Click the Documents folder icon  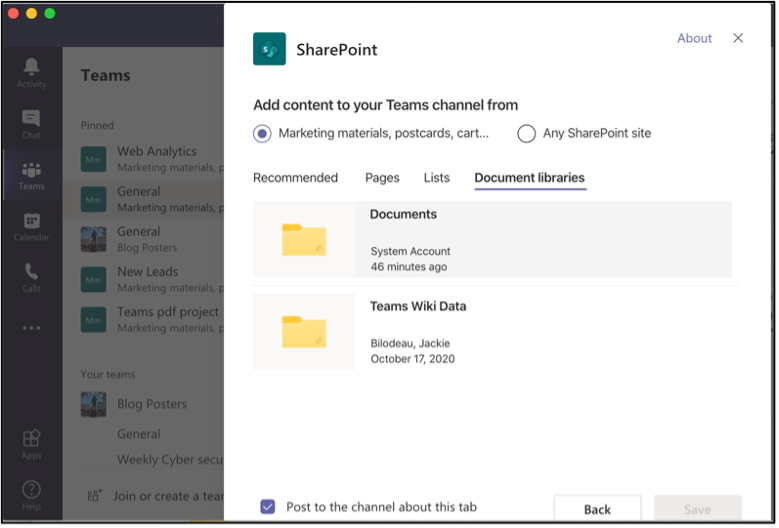tap(304, 240)
